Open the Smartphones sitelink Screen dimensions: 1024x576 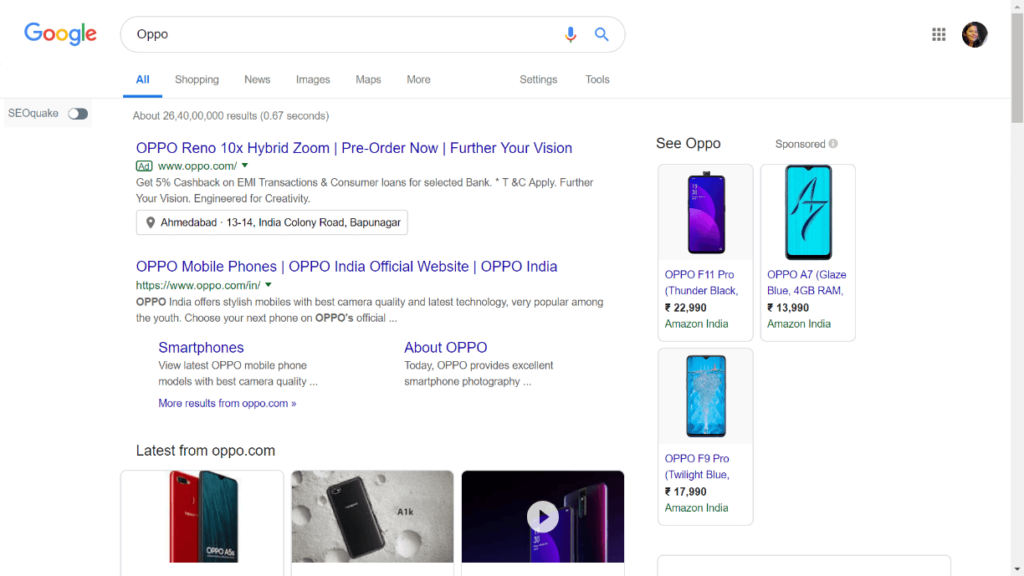pos(201,347)
